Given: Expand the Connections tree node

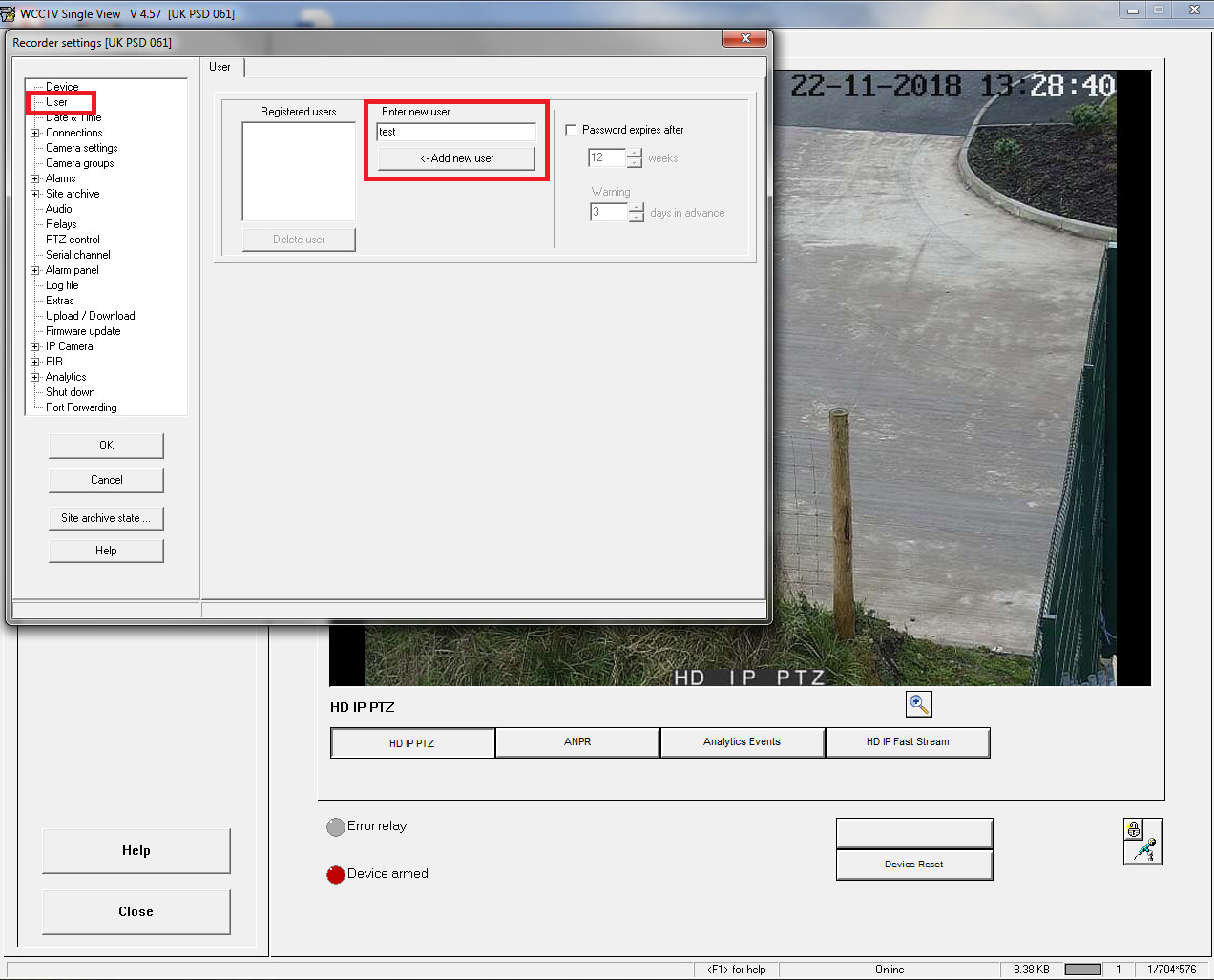Looking at the screenshot, I should [35, 133].
